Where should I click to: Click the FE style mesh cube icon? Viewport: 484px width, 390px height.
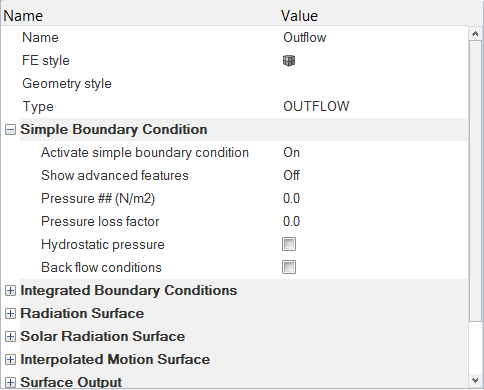pyautogui.click(x=289, y=61)
